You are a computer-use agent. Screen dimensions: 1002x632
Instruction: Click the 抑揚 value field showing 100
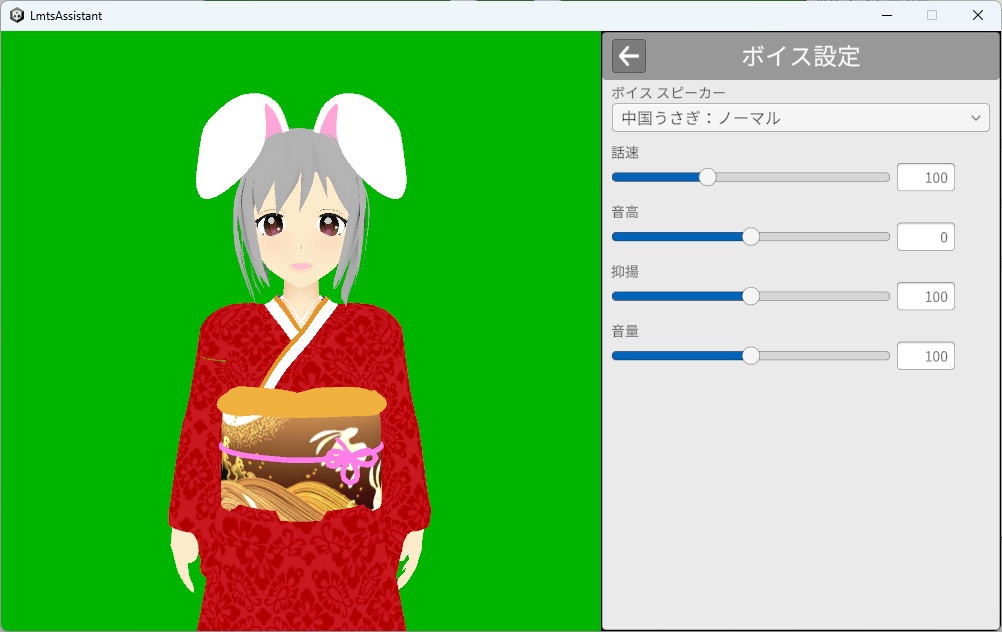(x=925, y=296)
